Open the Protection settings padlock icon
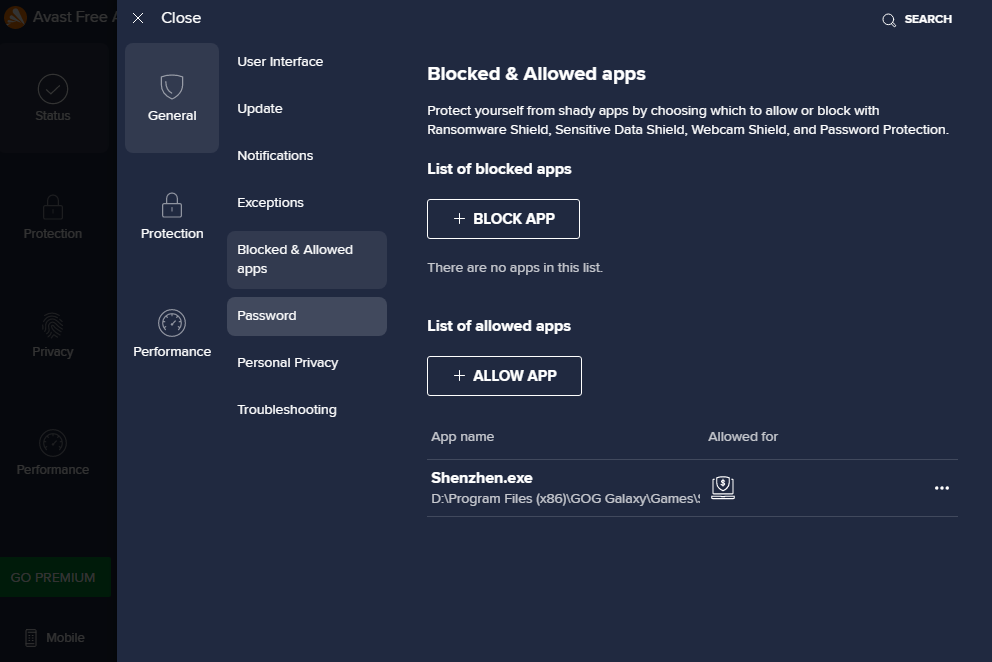This screenshot has width=992, height=662. [171, 205]
